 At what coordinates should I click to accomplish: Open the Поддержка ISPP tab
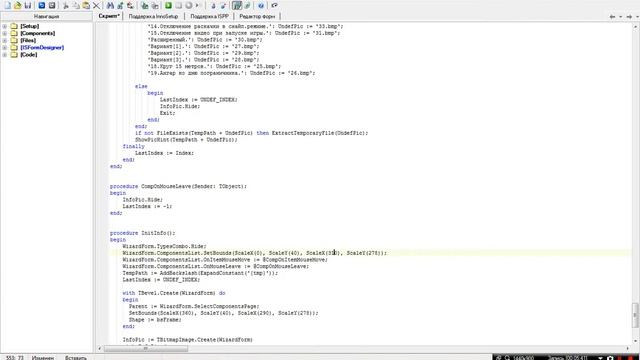(x=209, y=16)
